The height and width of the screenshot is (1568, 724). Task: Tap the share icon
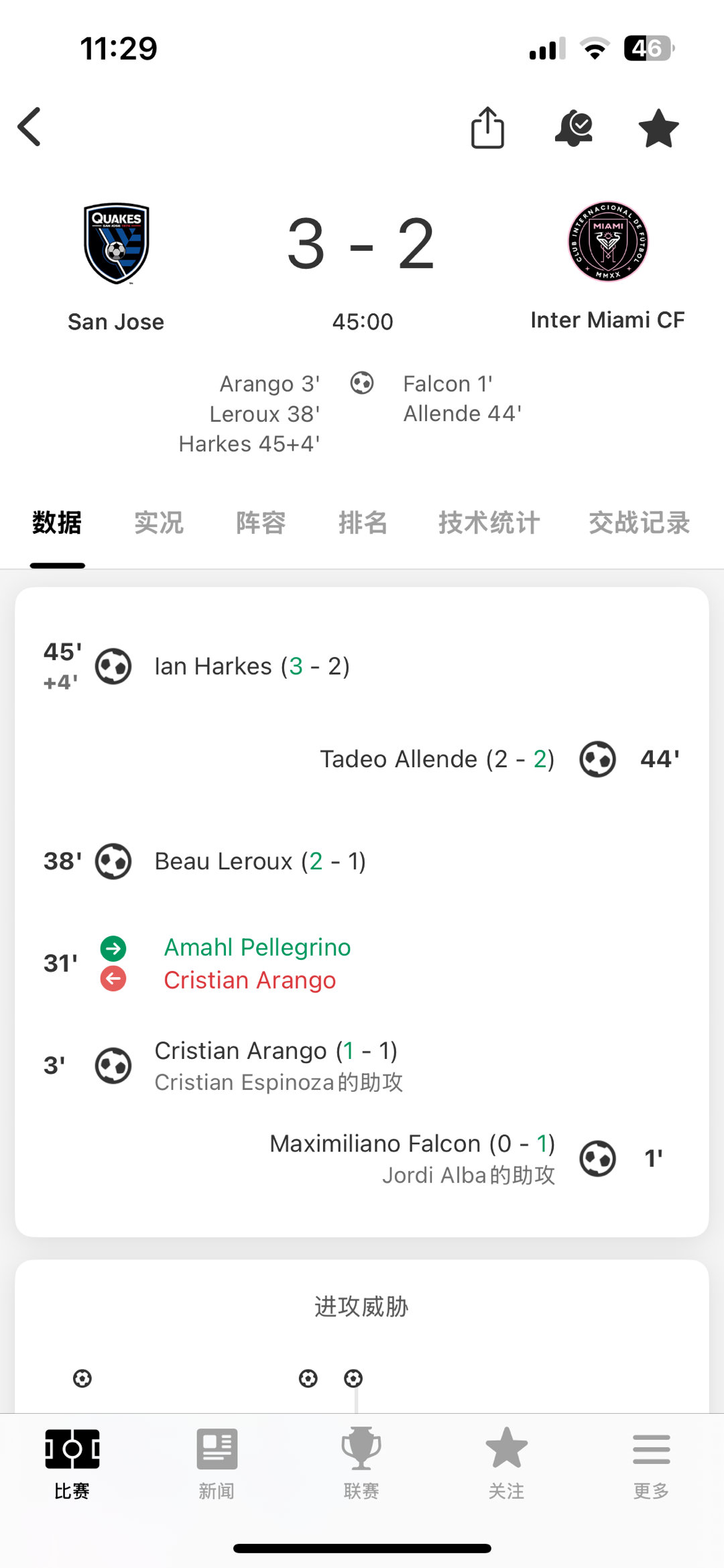pos(487,127)
